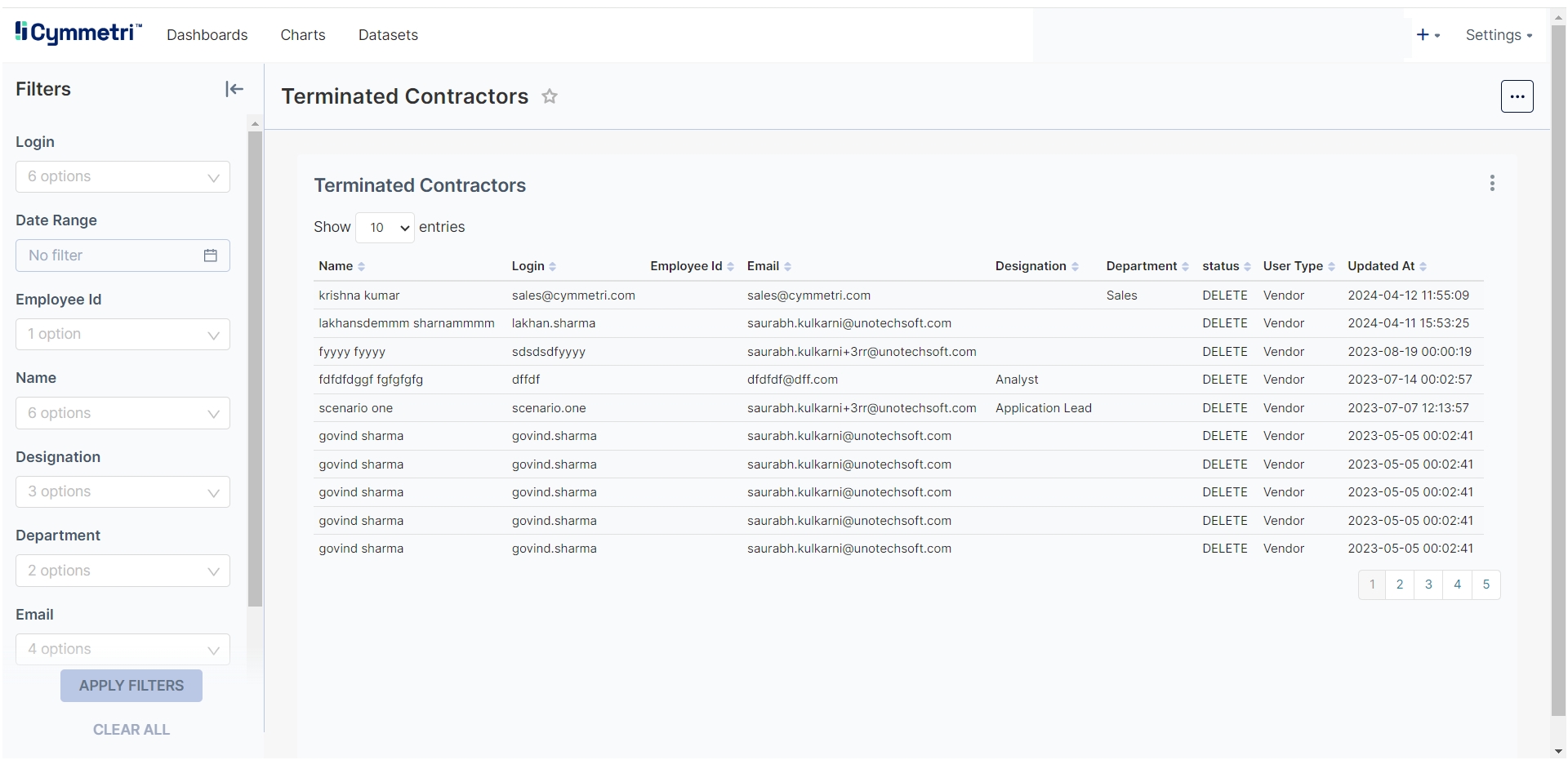This screenshot has height=760, width=1568.
Task: Go to the Dashboards tab
Action: point(207,35)
